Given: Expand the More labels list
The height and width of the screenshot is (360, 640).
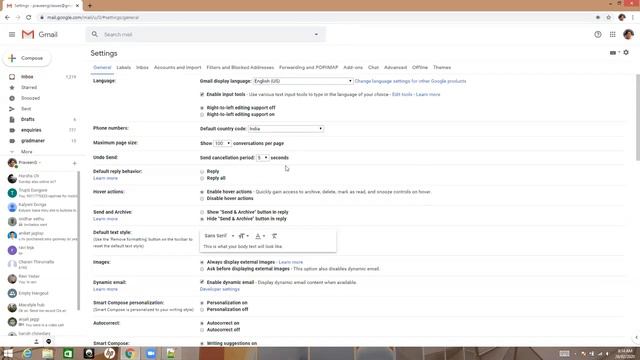Looking at the screenshot, I should pos(27,152).
